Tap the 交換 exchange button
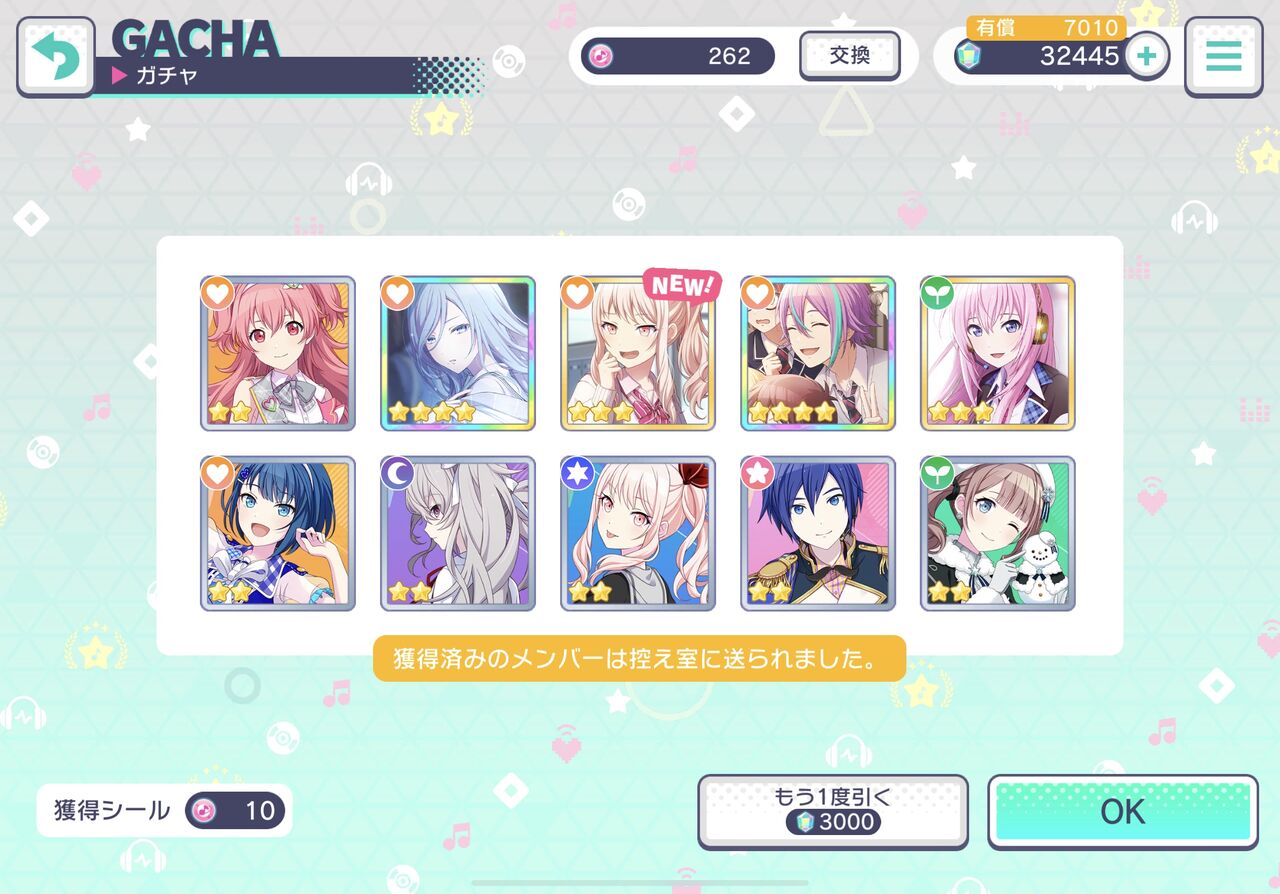The width and height of the screenshot is (1280, 894). 850,56
